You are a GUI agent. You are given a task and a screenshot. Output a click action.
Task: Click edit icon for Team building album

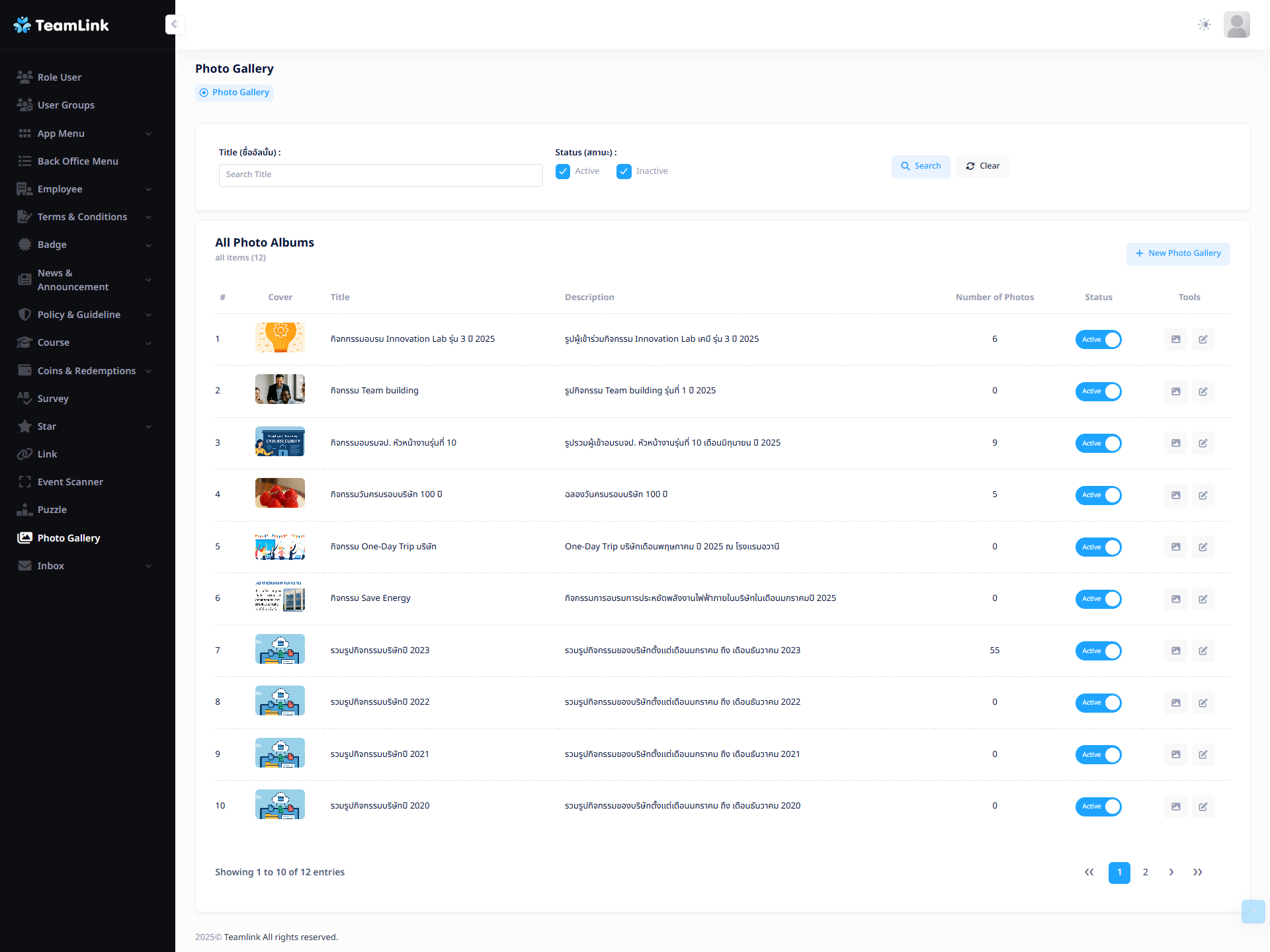1203,391
